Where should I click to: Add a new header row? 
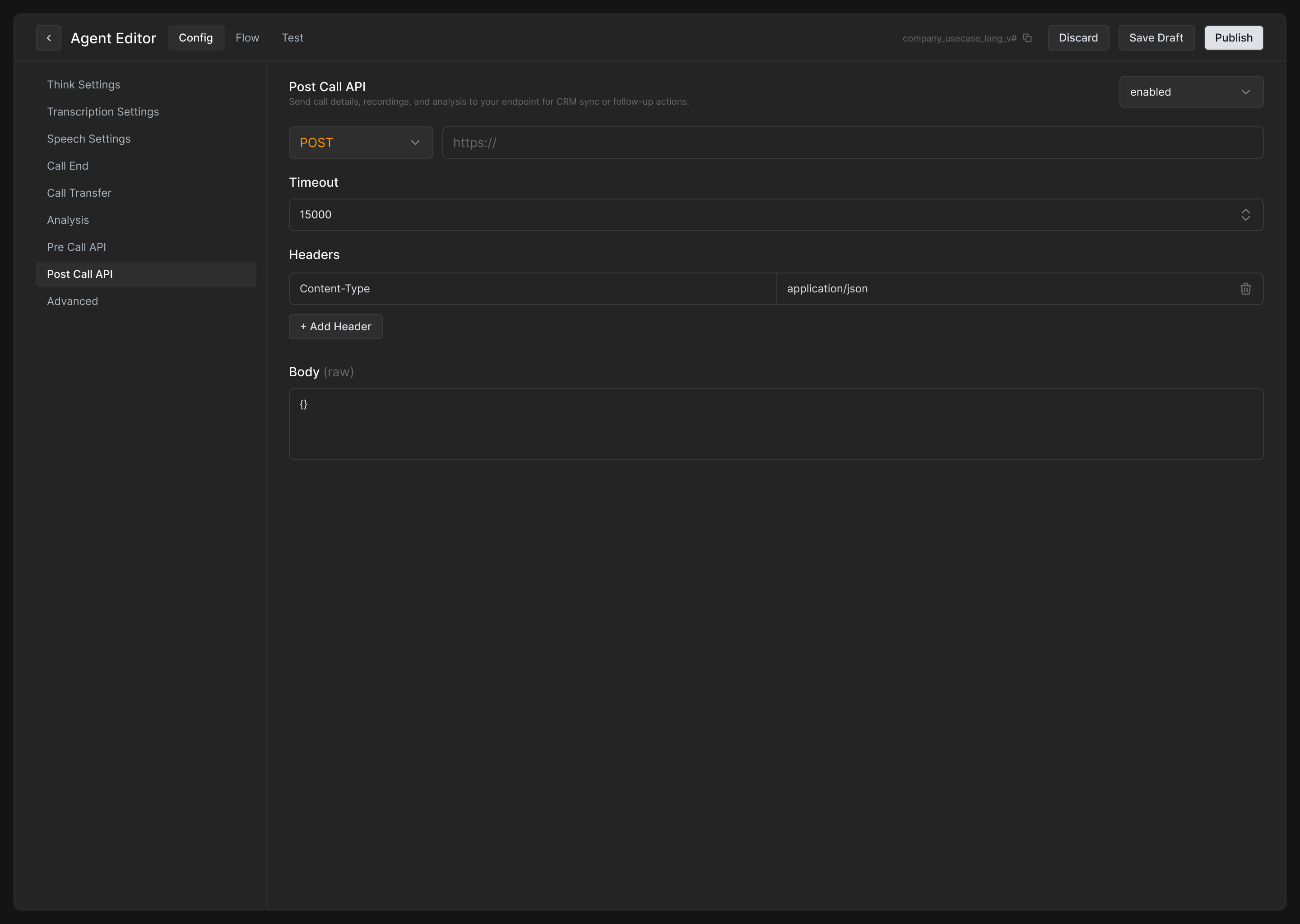(x=335, y=327)
